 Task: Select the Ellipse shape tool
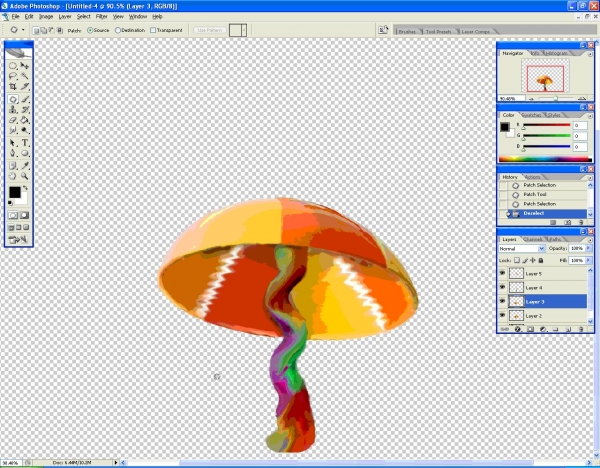24,153
